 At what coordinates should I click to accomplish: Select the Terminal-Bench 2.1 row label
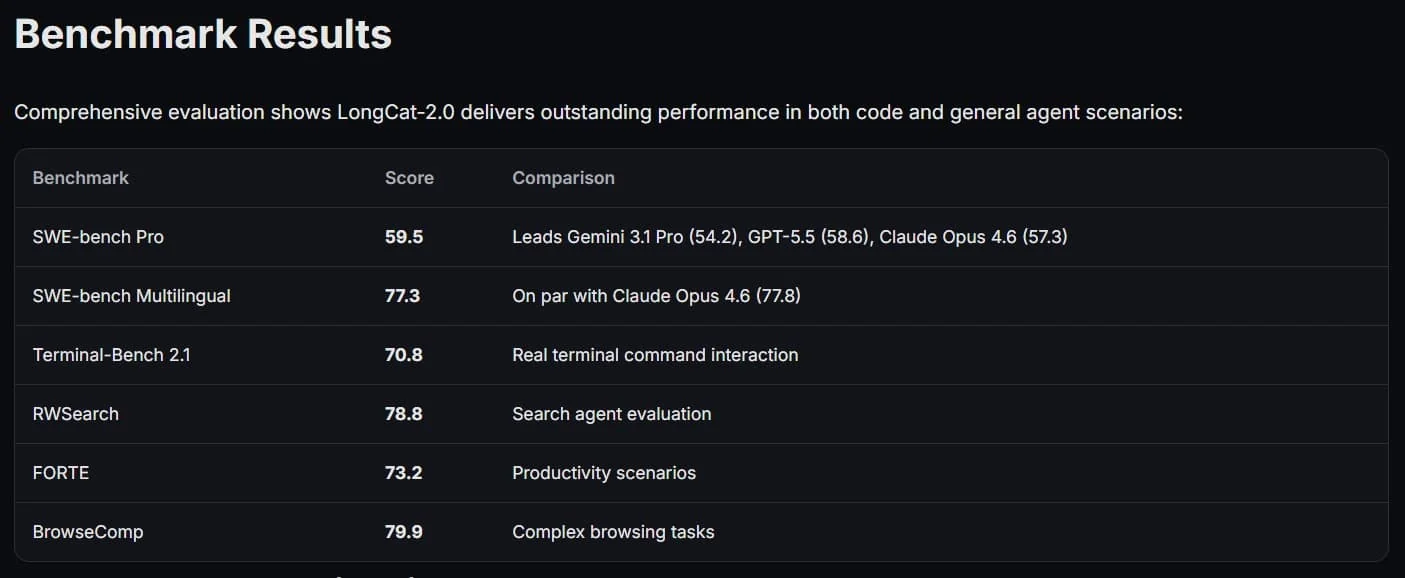tap(112, 355)
